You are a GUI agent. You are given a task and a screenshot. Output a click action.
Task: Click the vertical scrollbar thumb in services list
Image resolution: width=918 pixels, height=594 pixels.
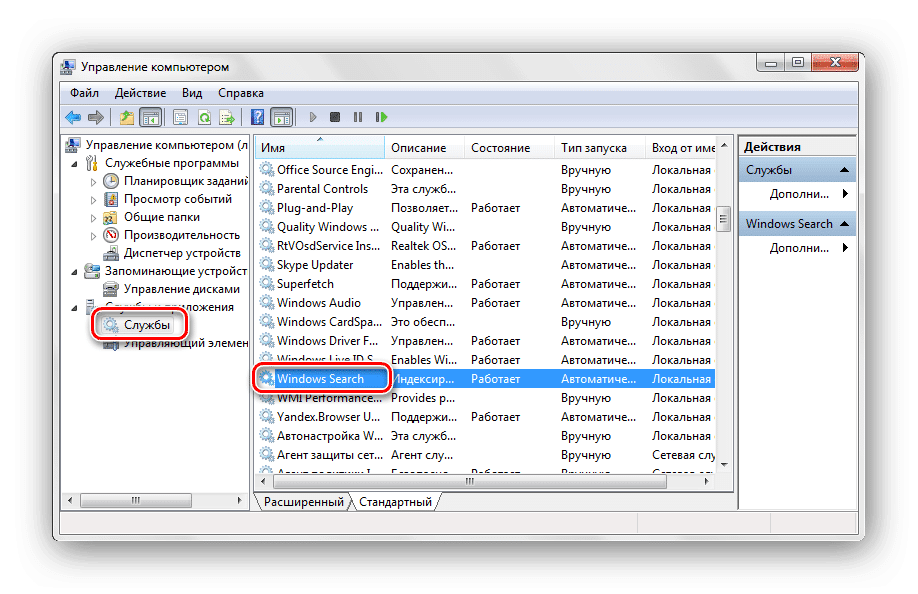tap(724, 219)
